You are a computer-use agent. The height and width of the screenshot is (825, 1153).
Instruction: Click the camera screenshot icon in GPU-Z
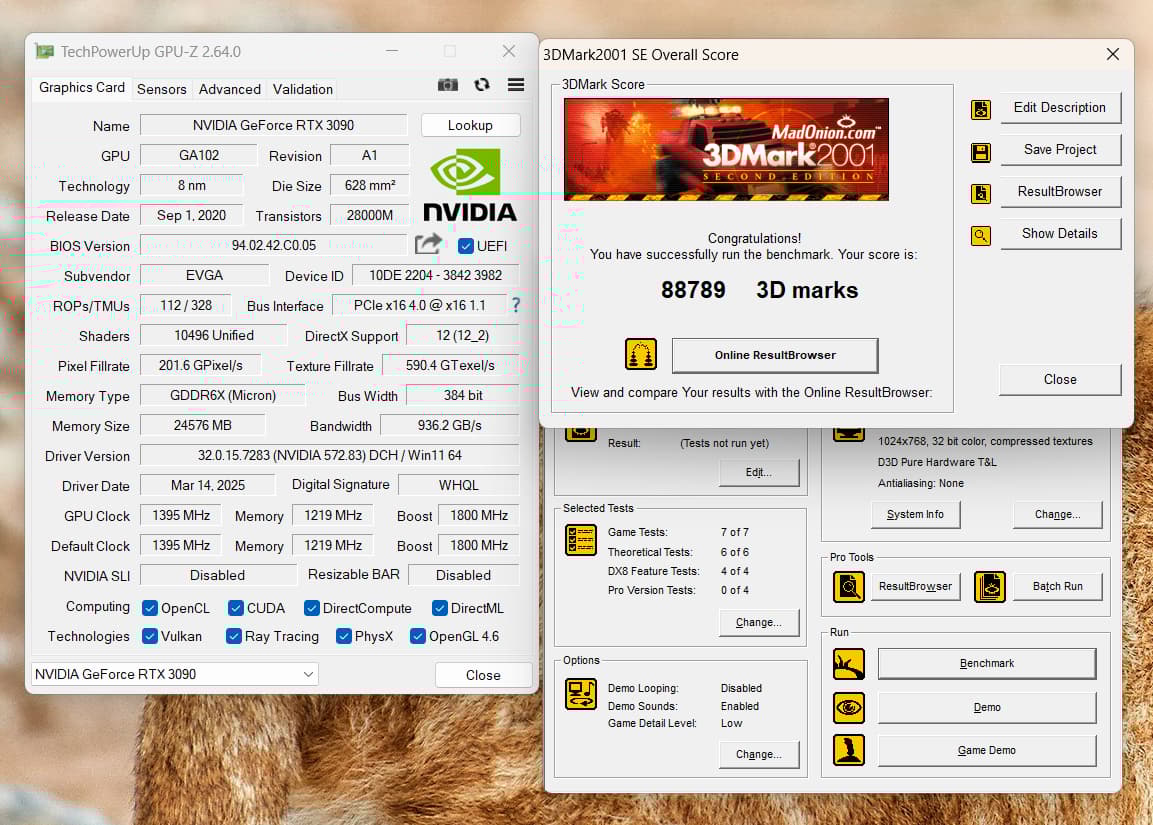[447, 85]
